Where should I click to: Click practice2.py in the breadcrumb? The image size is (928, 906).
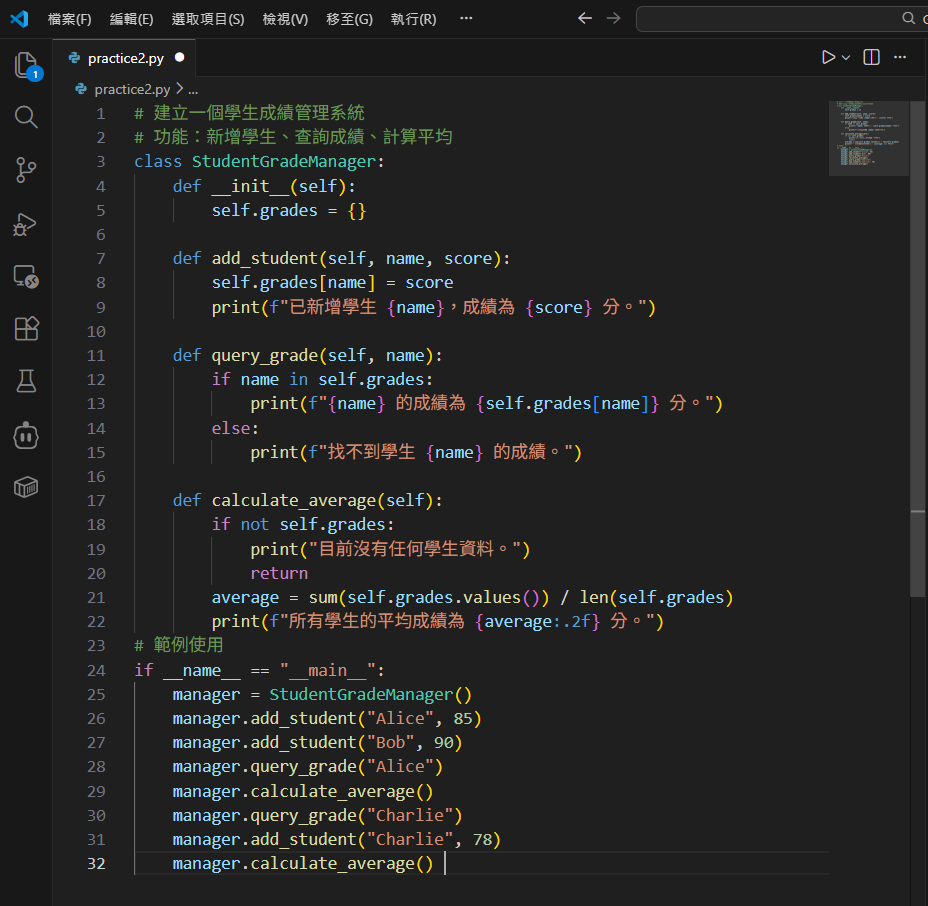132,89
